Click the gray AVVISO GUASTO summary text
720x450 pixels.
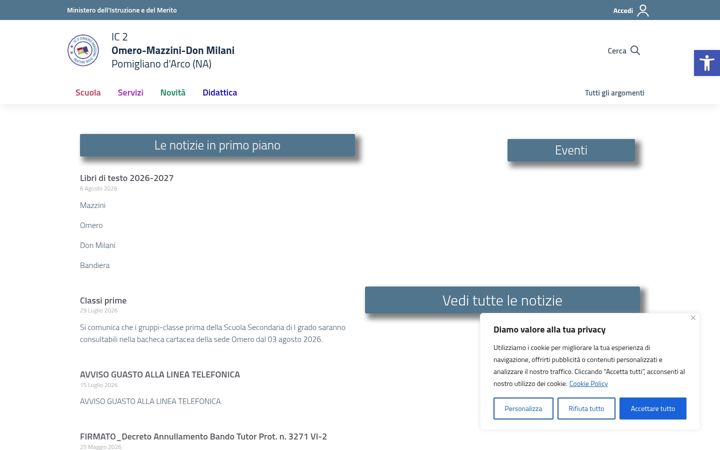pos(150,401)
